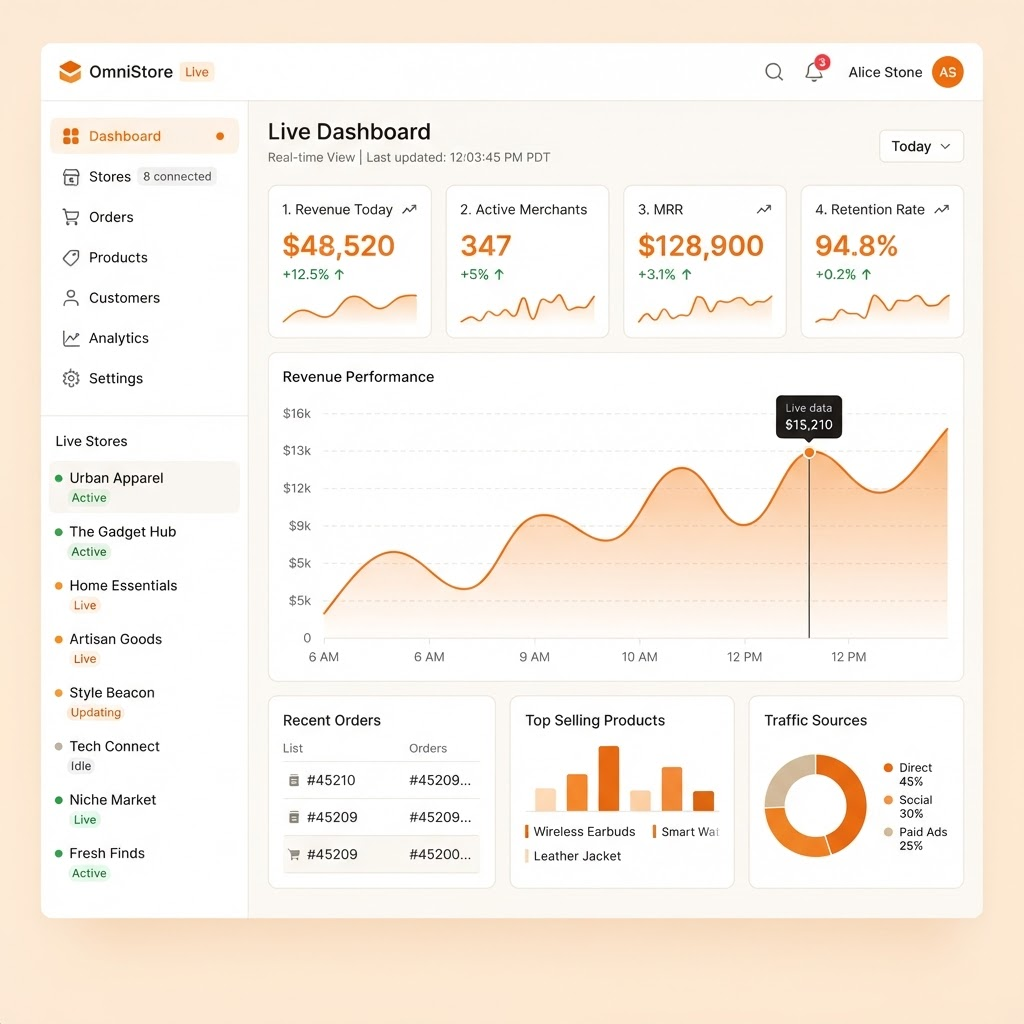1024x1024 pixels.
Task: Click the Dashboard grid icon in sidebar
Action: click(71, 136)
